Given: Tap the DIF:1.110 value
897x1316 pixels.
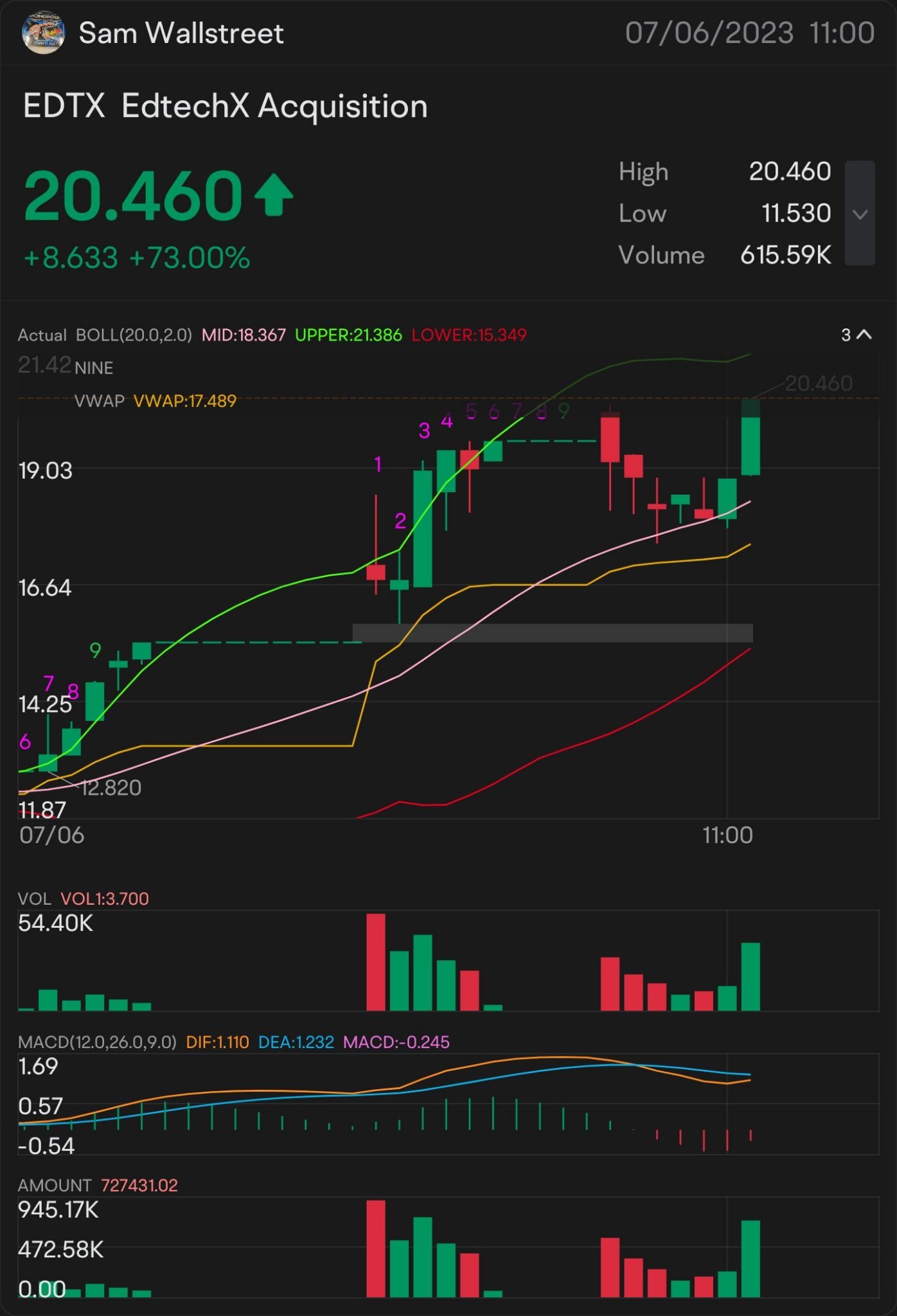Looking at the screenshot, I should coord(217,1042).
